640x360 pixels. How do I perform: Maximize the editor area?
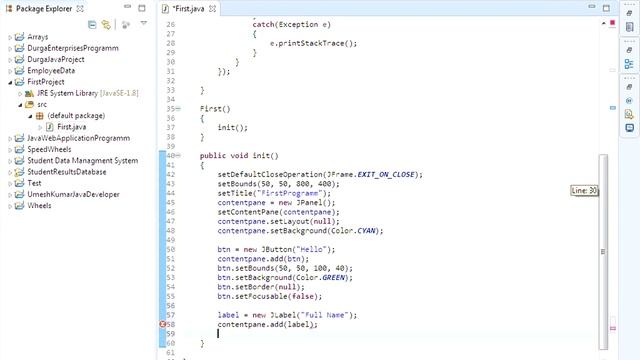point(606,8)
